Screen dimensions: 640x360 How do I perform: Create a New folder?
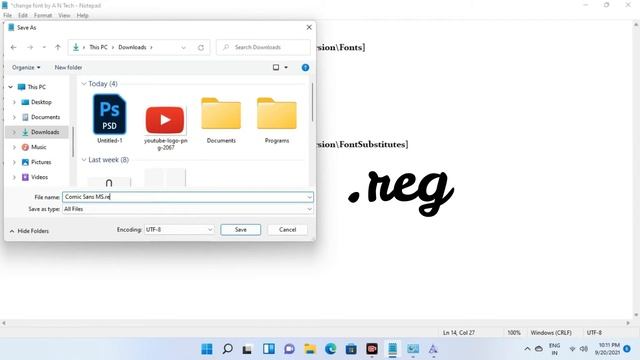[68, 67]
